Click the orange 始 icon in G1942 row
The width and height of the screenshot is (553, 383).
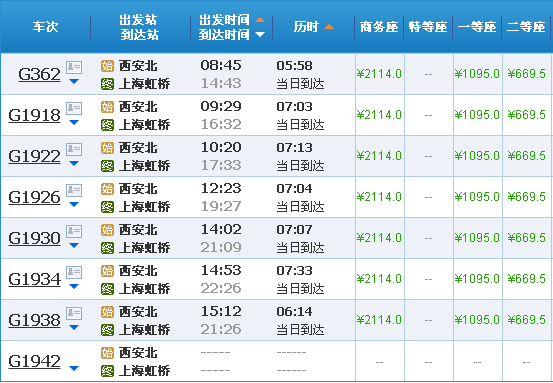[x=107, y=352]
